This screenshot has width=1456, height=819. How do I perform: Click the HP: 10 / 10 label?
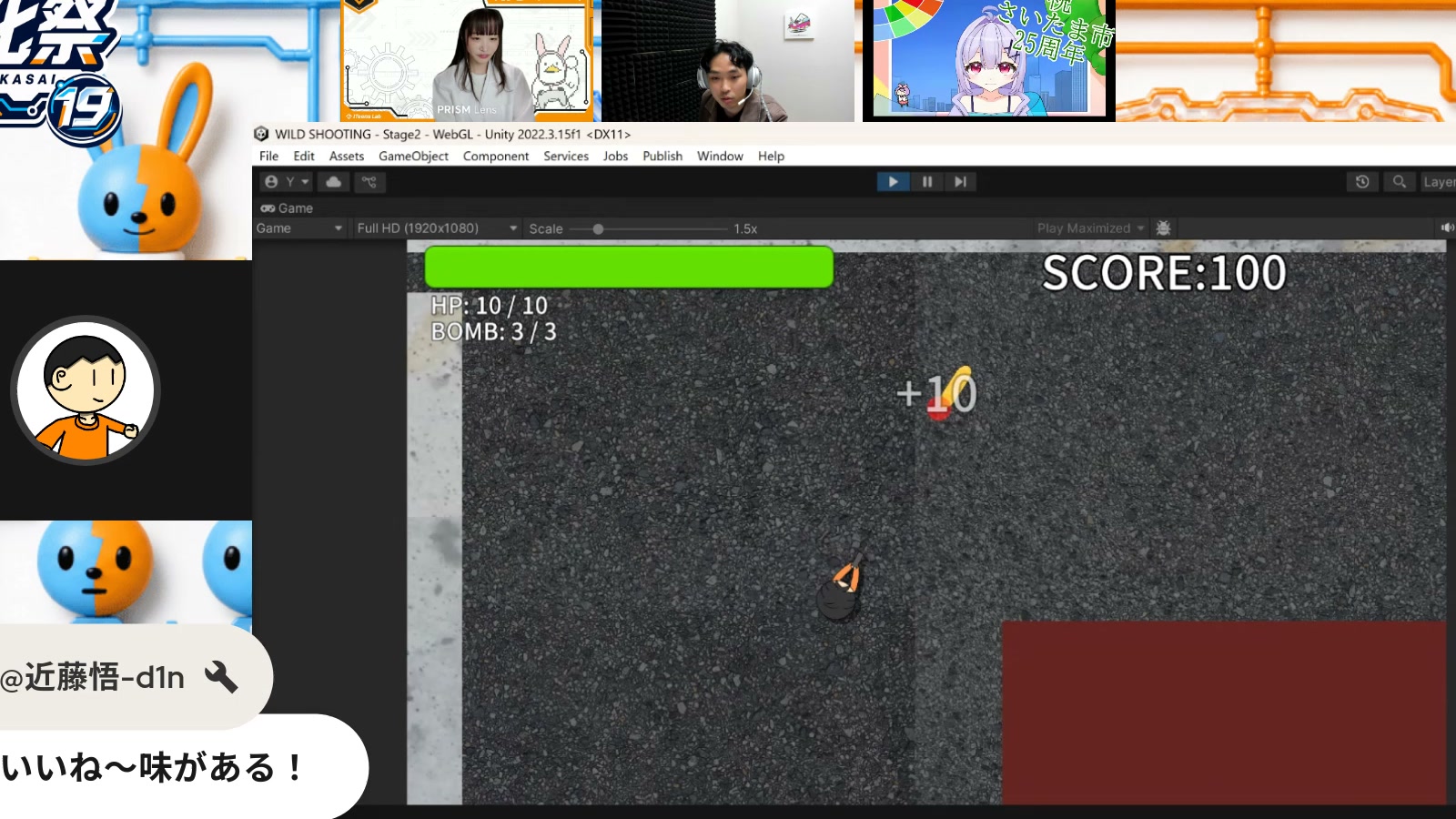(489, 306)
